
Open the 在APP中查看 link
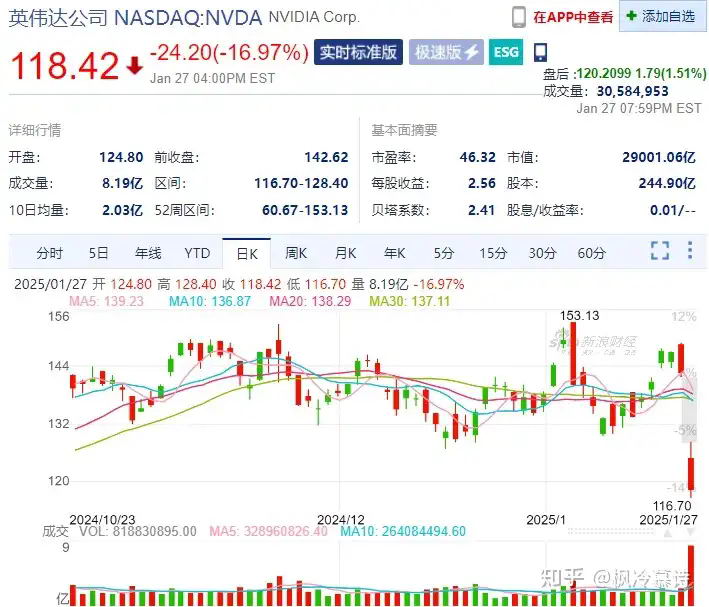(573, 17)
